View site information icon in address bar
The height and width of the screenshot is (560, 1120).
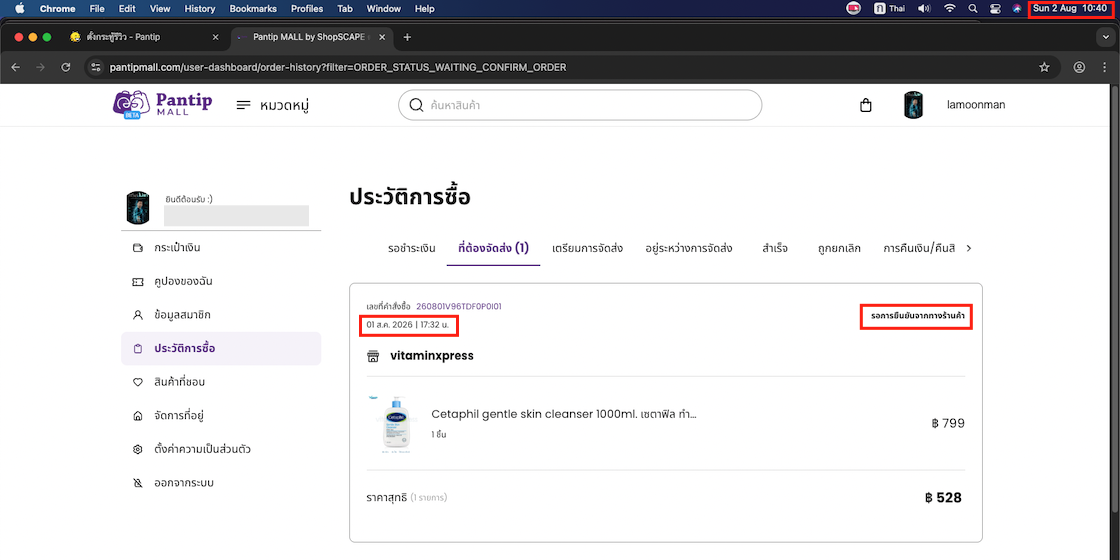point(96,67)
